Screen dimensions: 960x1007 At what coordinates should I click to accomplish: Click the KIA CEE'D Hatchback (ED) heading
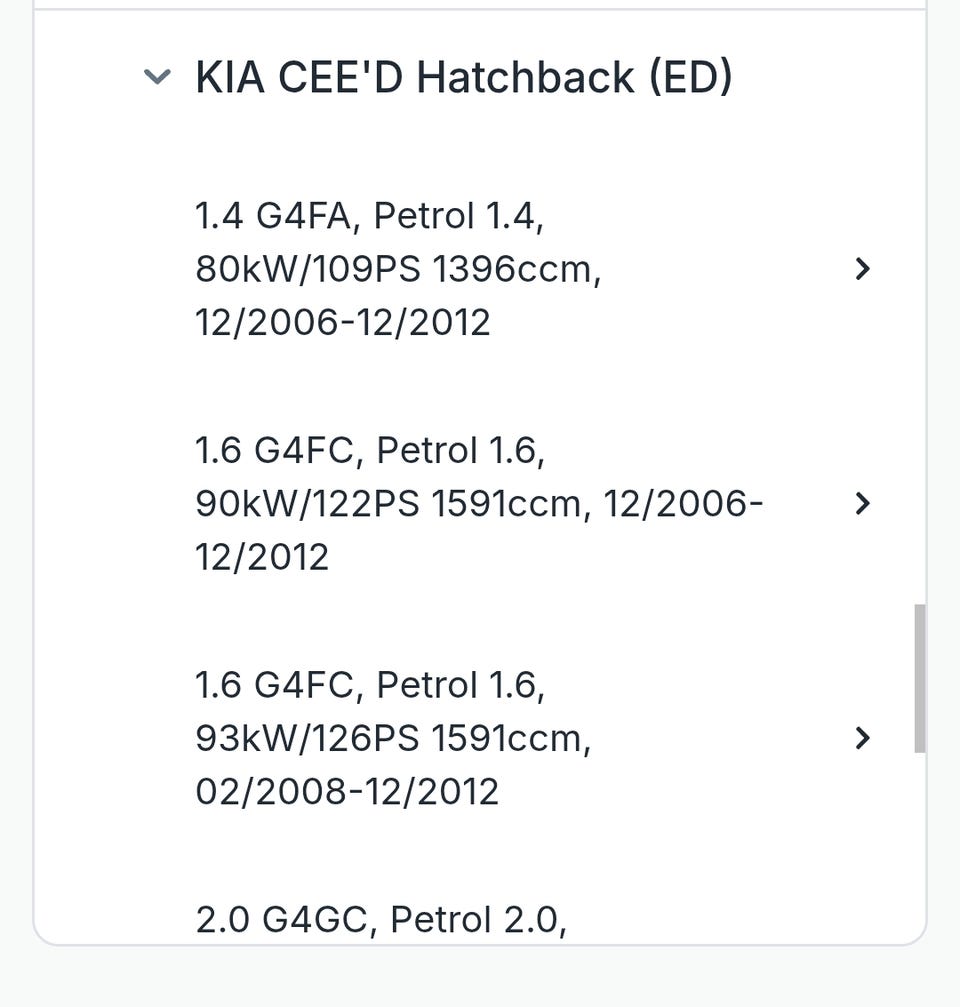(463, 77)
